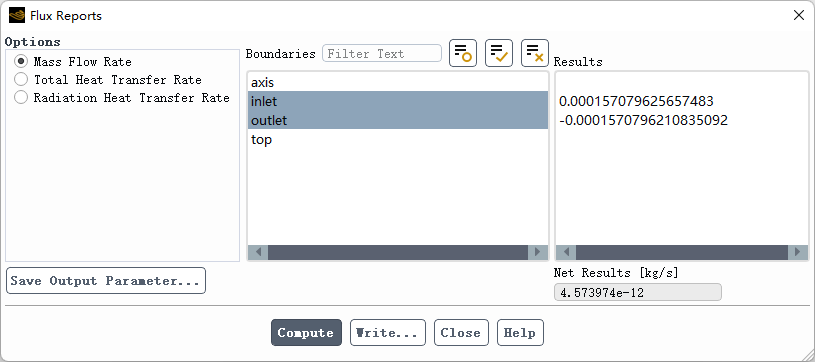This screenshot has width=815, height=362.
Task: Select axis in Boundaries list
Action: pos(398,82)
